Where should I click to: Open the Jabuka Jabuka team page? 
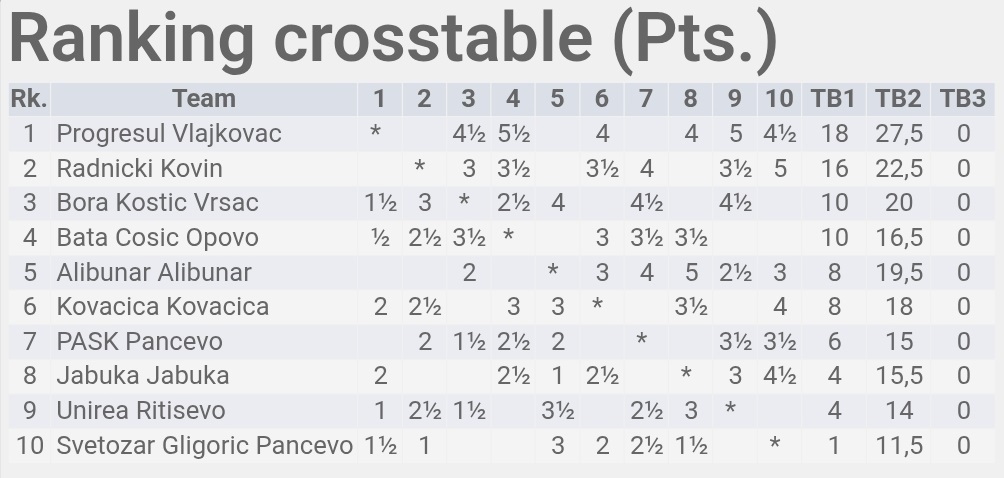(143, 376)
